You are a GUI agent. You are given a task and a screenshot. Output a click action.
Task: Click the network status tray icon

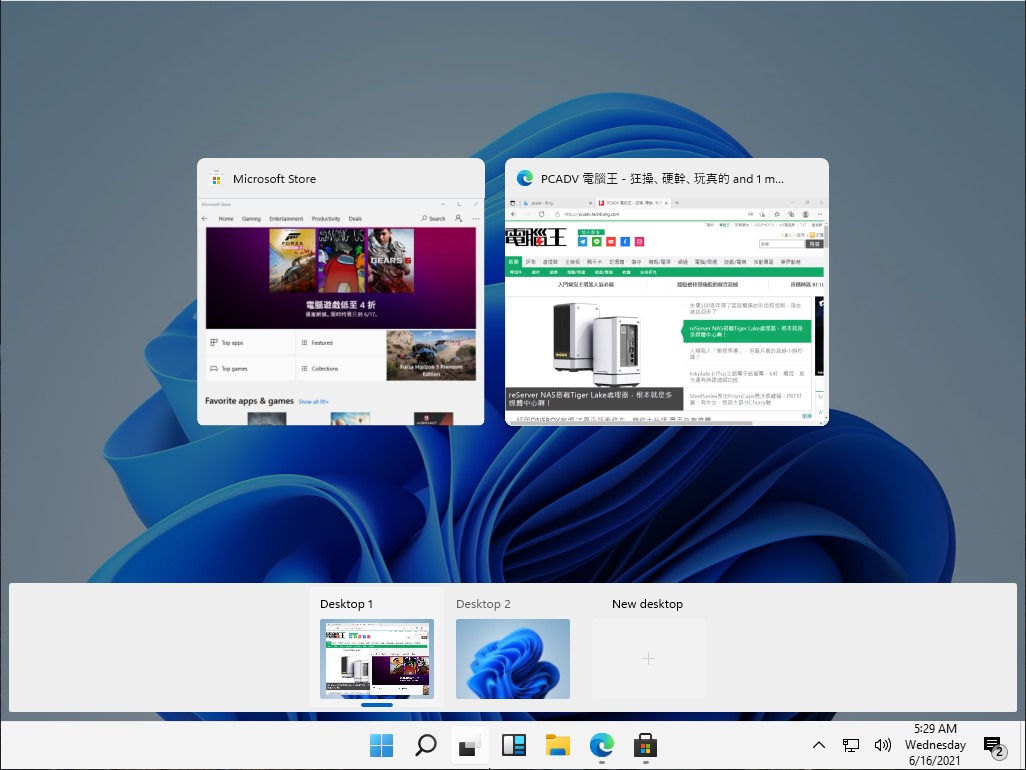click(851, 745)
